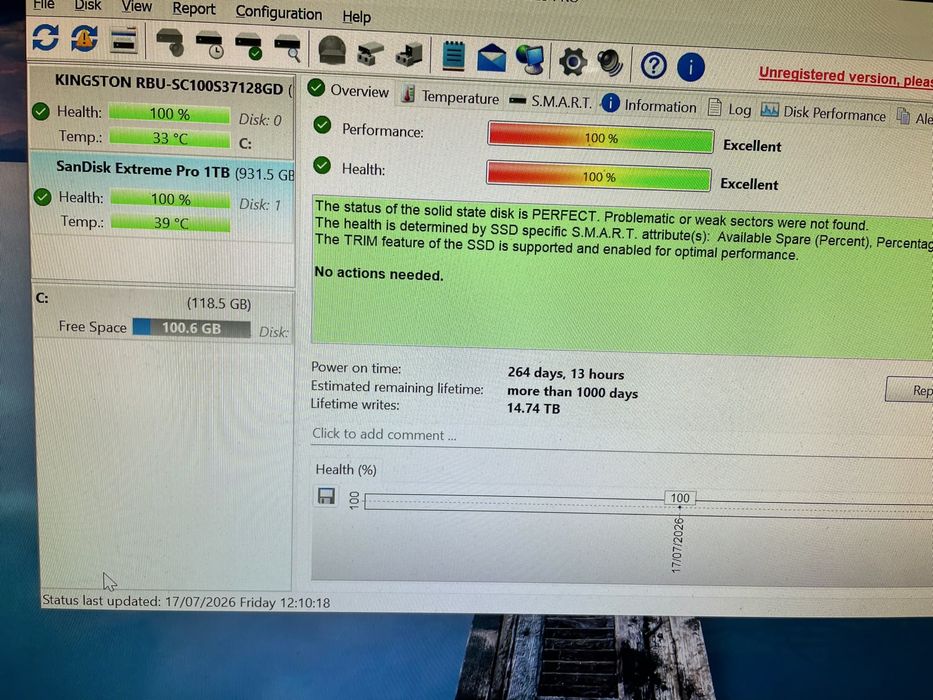Click 'more than 1000 days' lifetime value
933x700 pixels.
tap(572, 392)
